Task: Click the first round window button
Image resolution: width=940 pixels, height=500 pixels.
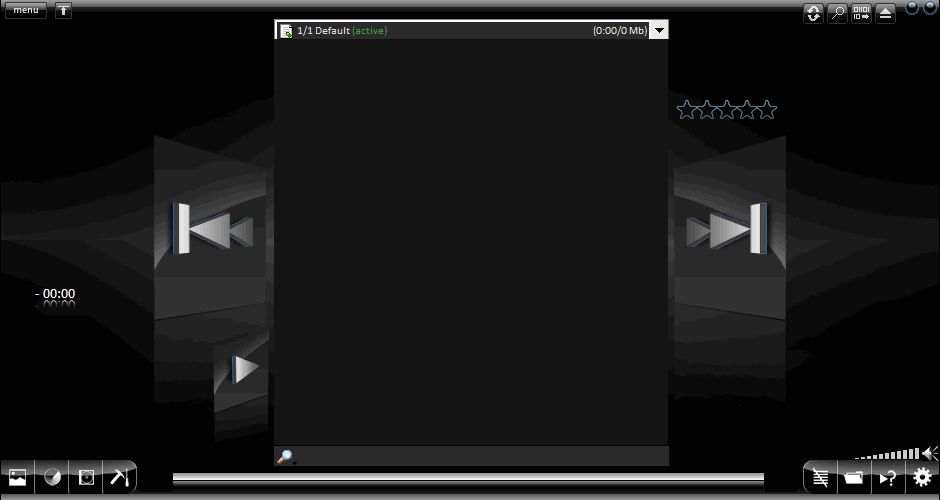Action: coord(912,7)
